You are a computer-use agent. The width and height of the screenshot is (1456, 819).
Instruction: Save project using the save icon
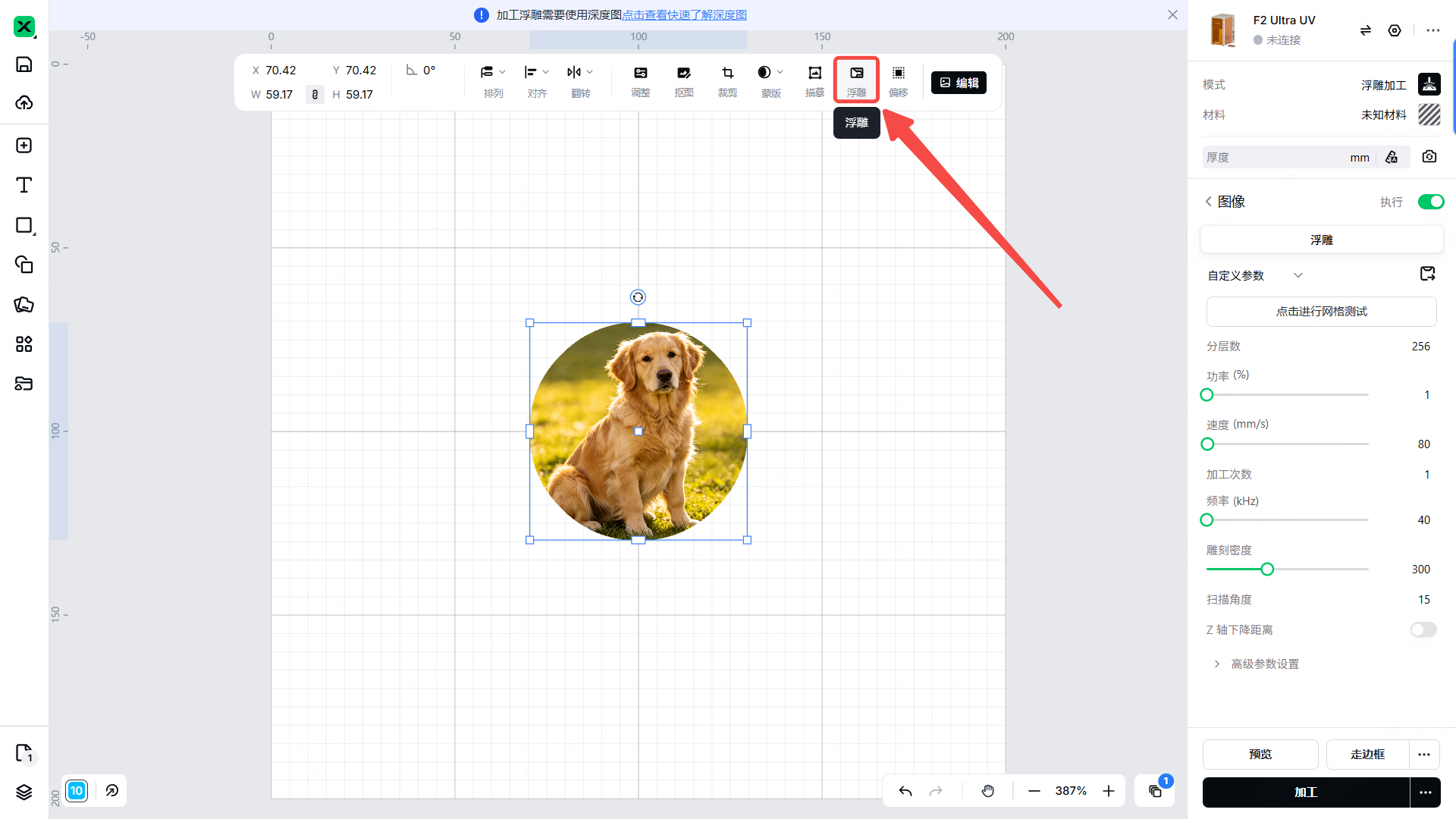click(x=24, y=64)
